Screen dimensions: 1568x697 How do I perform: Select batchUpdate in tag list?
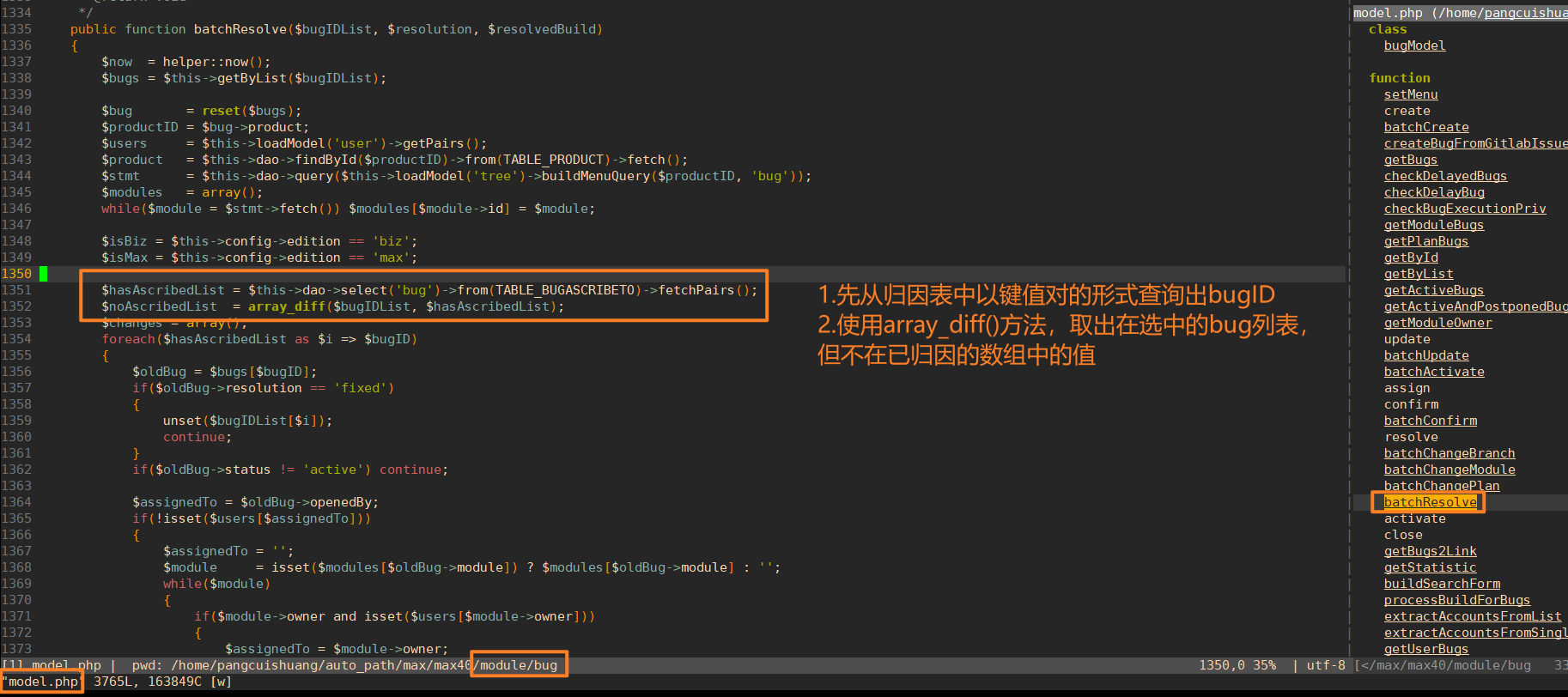click(1425, 355)
